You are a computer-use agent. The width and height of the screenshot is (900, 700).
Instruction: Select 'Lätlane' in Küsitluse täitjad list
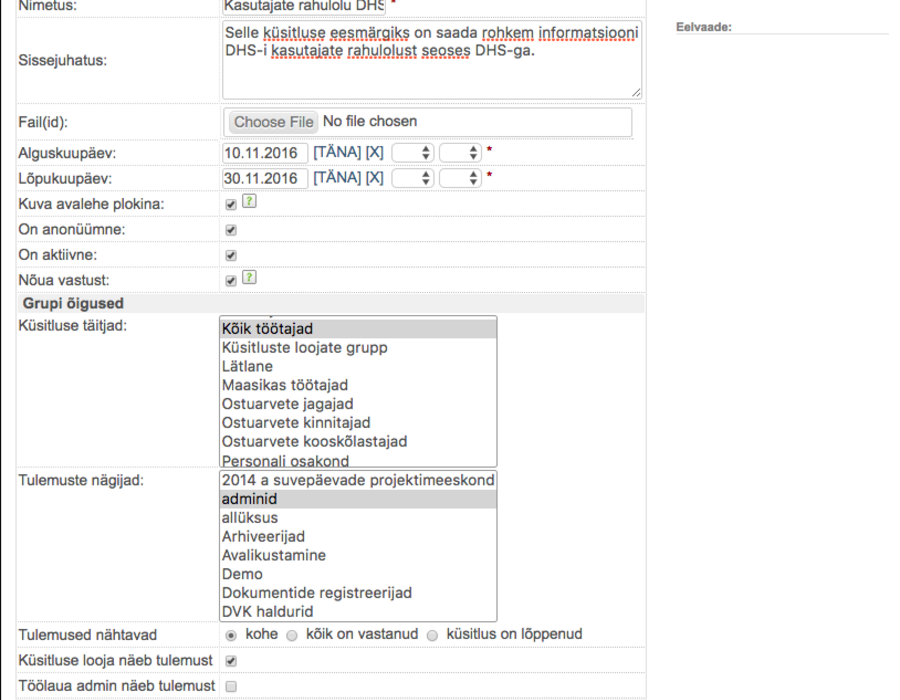pyautogui.click(x=358, y=367)
